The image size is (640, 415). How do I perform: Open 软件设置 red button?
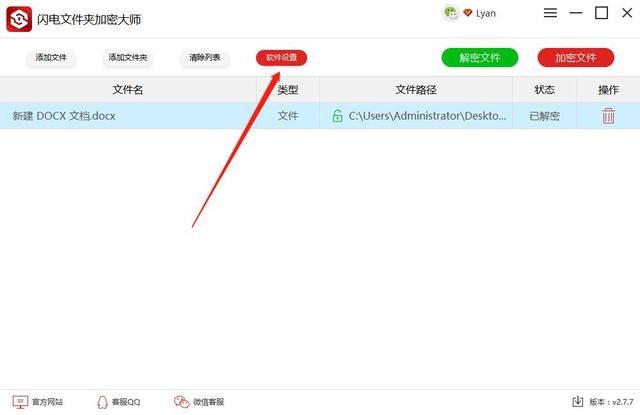click(x=281, y=58)
